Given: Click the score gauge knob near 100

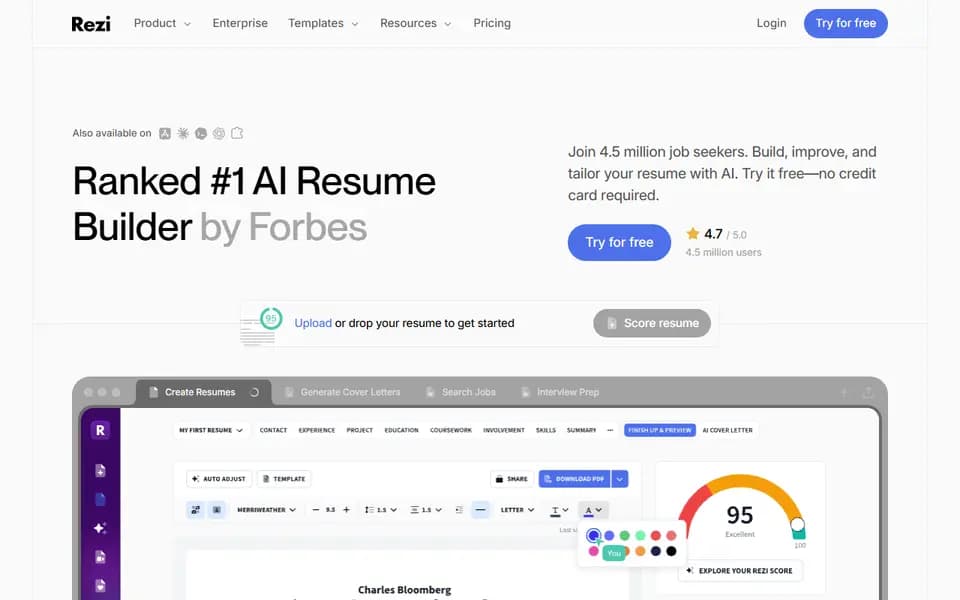Looking at the screenshot, I should tap(797, 524).
